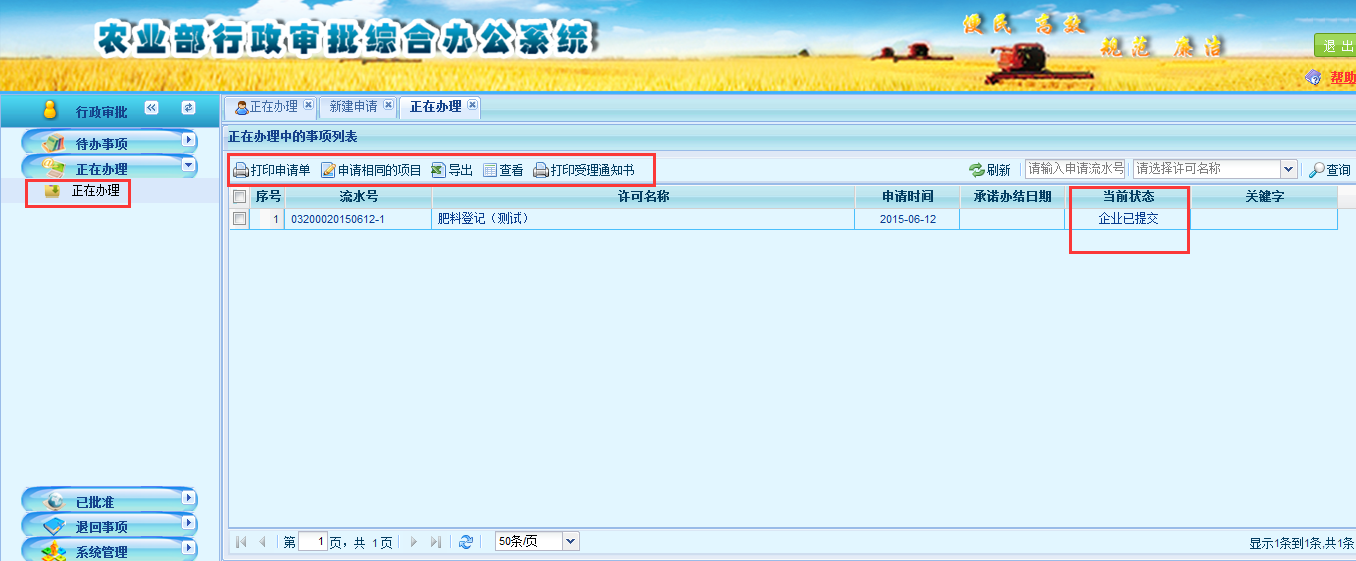1356x561 pixels.
Task: Click the 请输入申请流水号 input field
Action: click(x=1075, y=169)
